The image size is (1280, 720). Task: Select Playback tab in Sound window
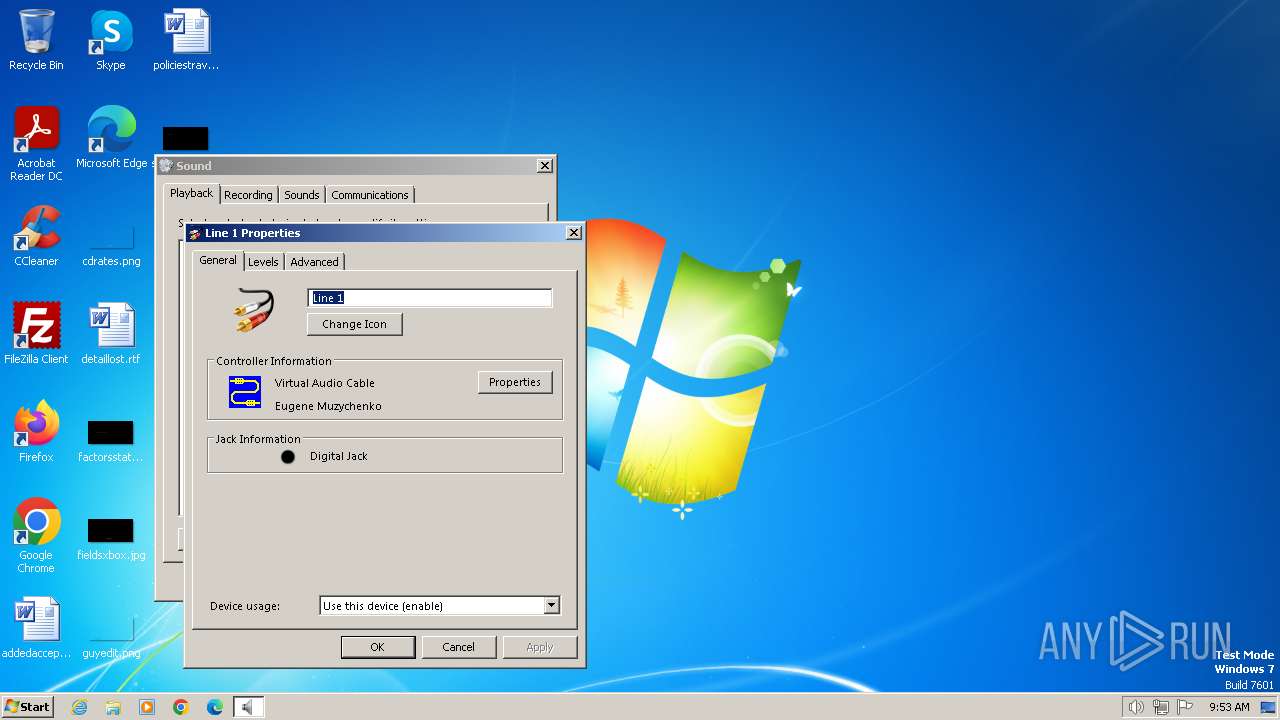point(192,193)
